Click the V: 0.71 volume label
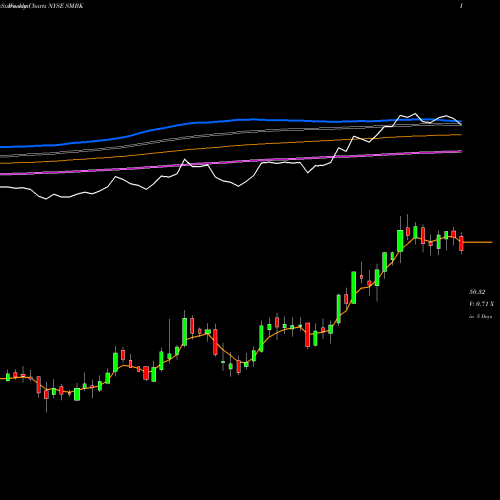Viewport: 500px width, 500px height. [481, 304]
